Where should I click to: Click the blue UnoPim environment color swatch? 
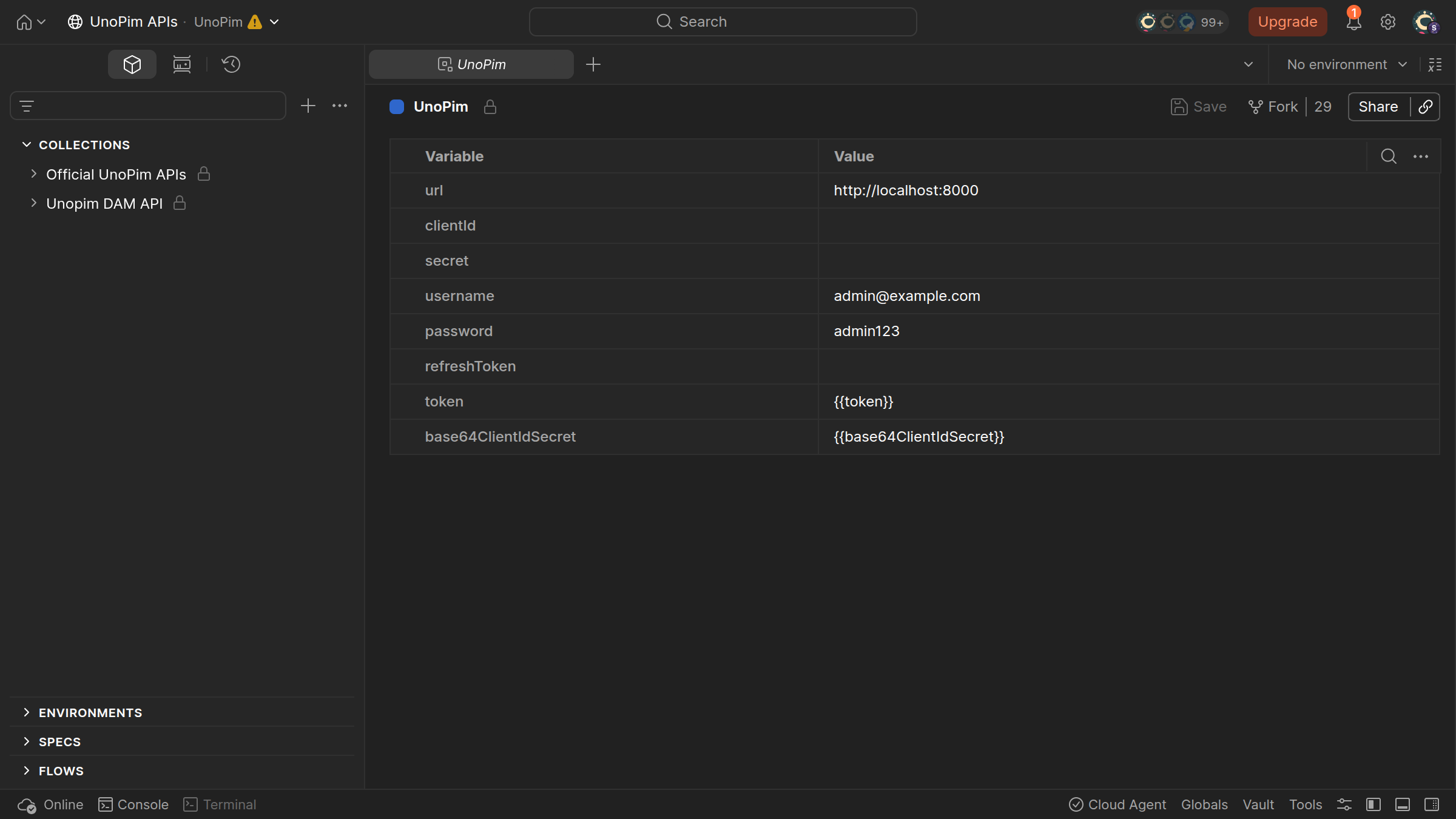[397, 107]
